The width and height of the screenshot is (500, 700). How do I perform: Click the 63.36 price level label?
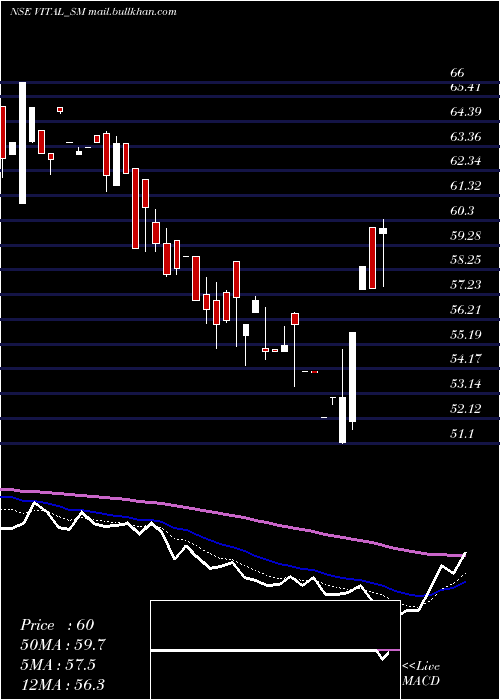click(466, 136)
